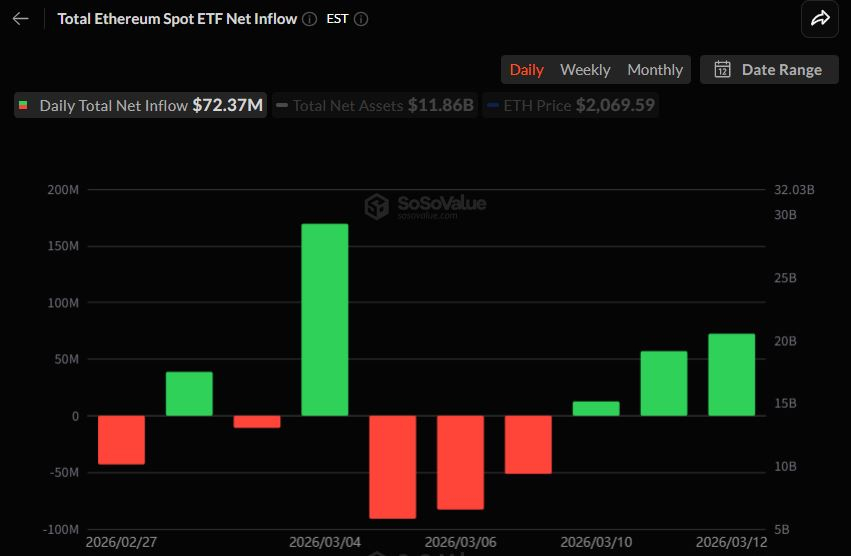This screenshot has height=556, width=851.
Task: Switch to the Monthly view
Action: [x=655, y=70]
